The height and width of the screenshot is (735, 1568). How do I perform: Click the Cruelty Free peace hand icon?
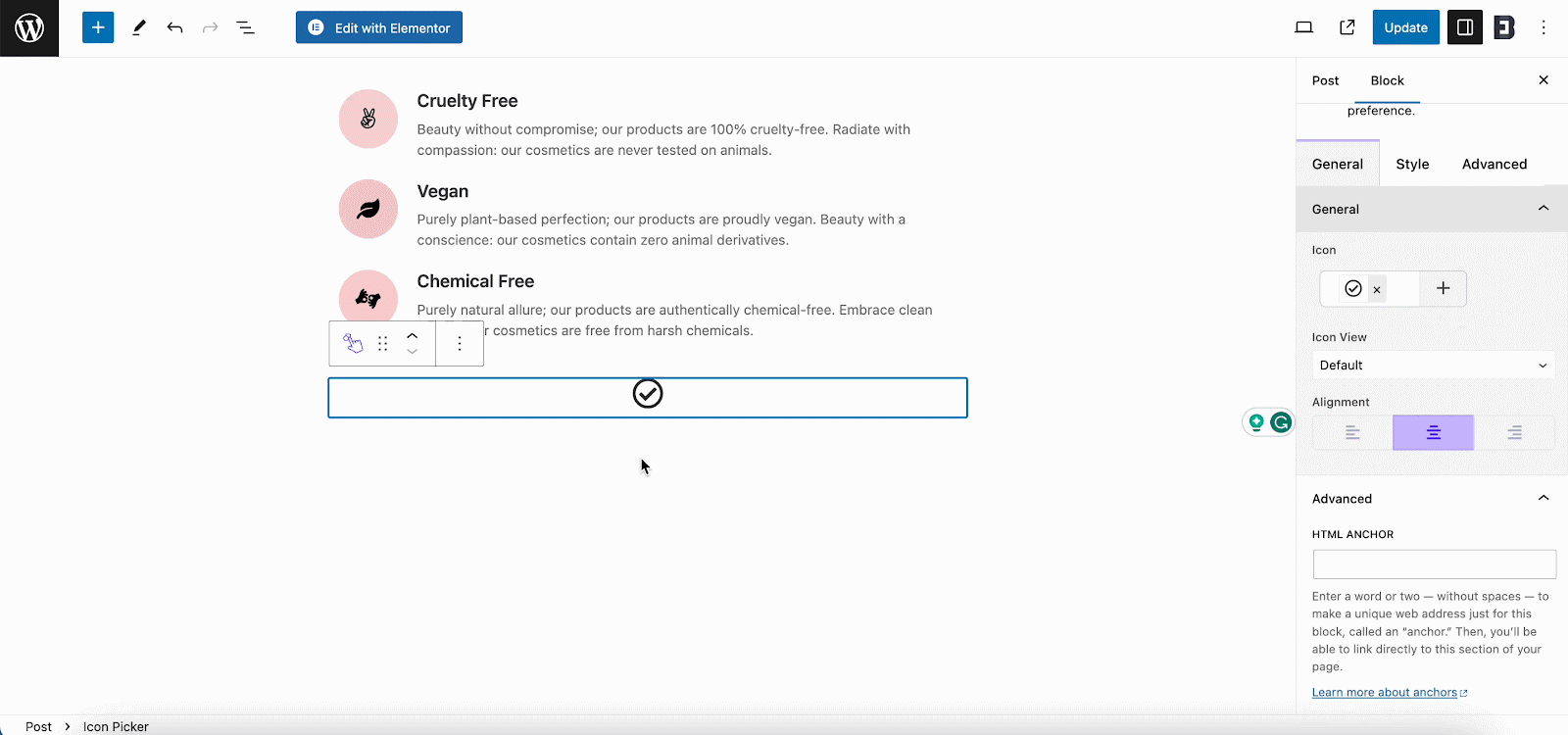pos(368,119)
